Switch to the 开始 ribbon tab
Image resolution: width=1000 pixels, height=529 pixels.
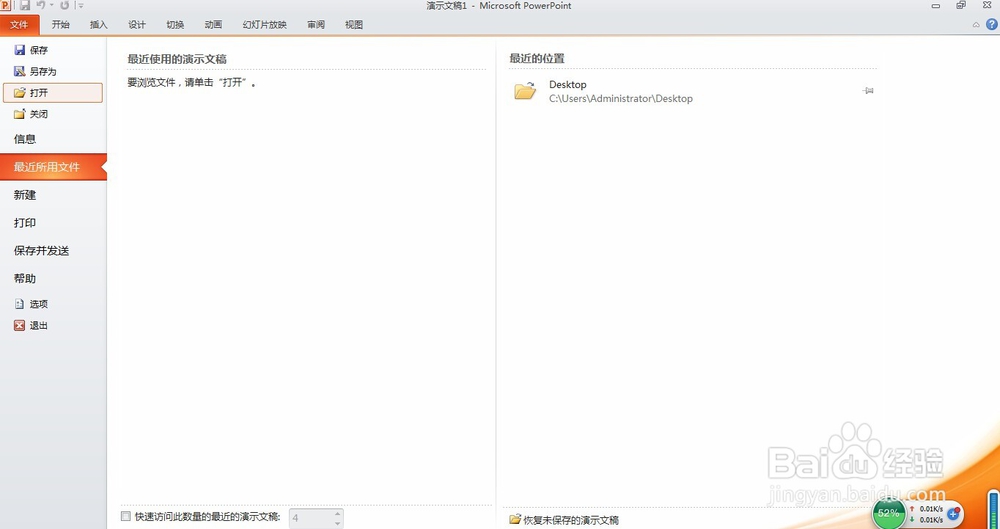coord(61,25)
